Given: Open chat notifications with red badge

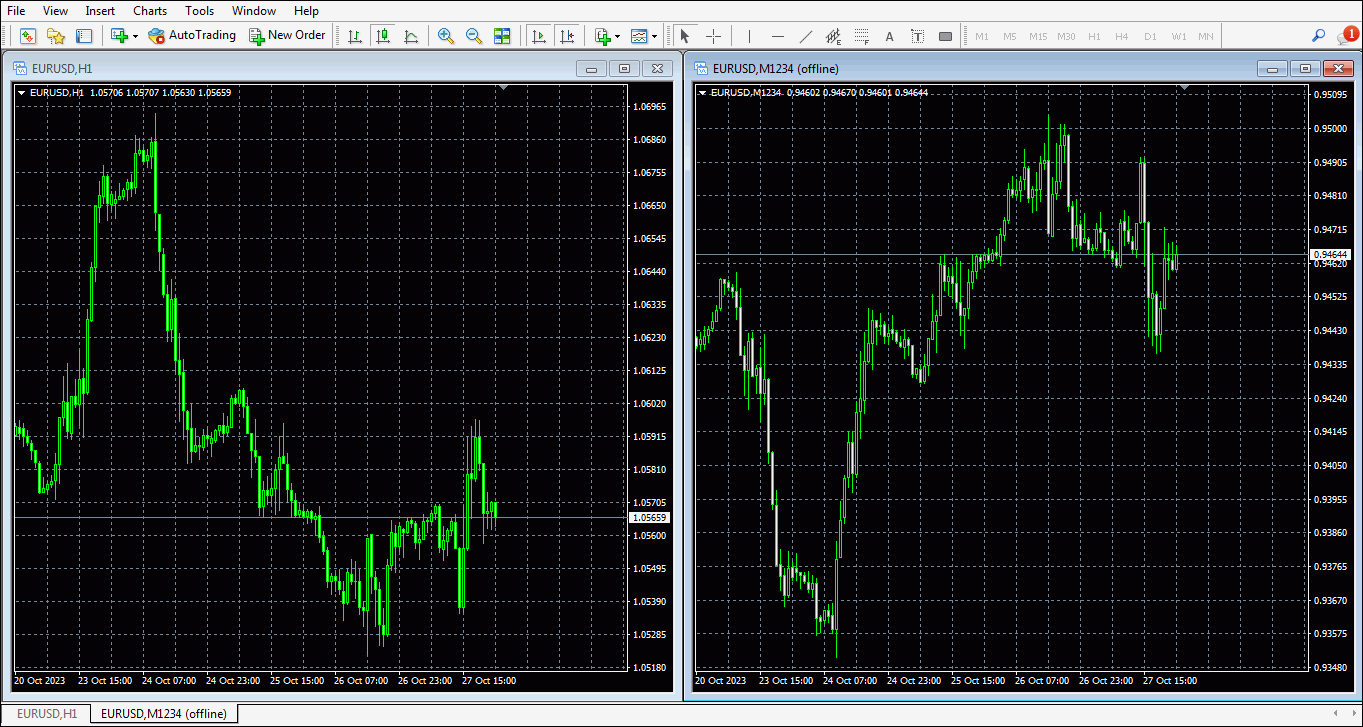Looking at the screenshot, I should (x=1347, y=36).
